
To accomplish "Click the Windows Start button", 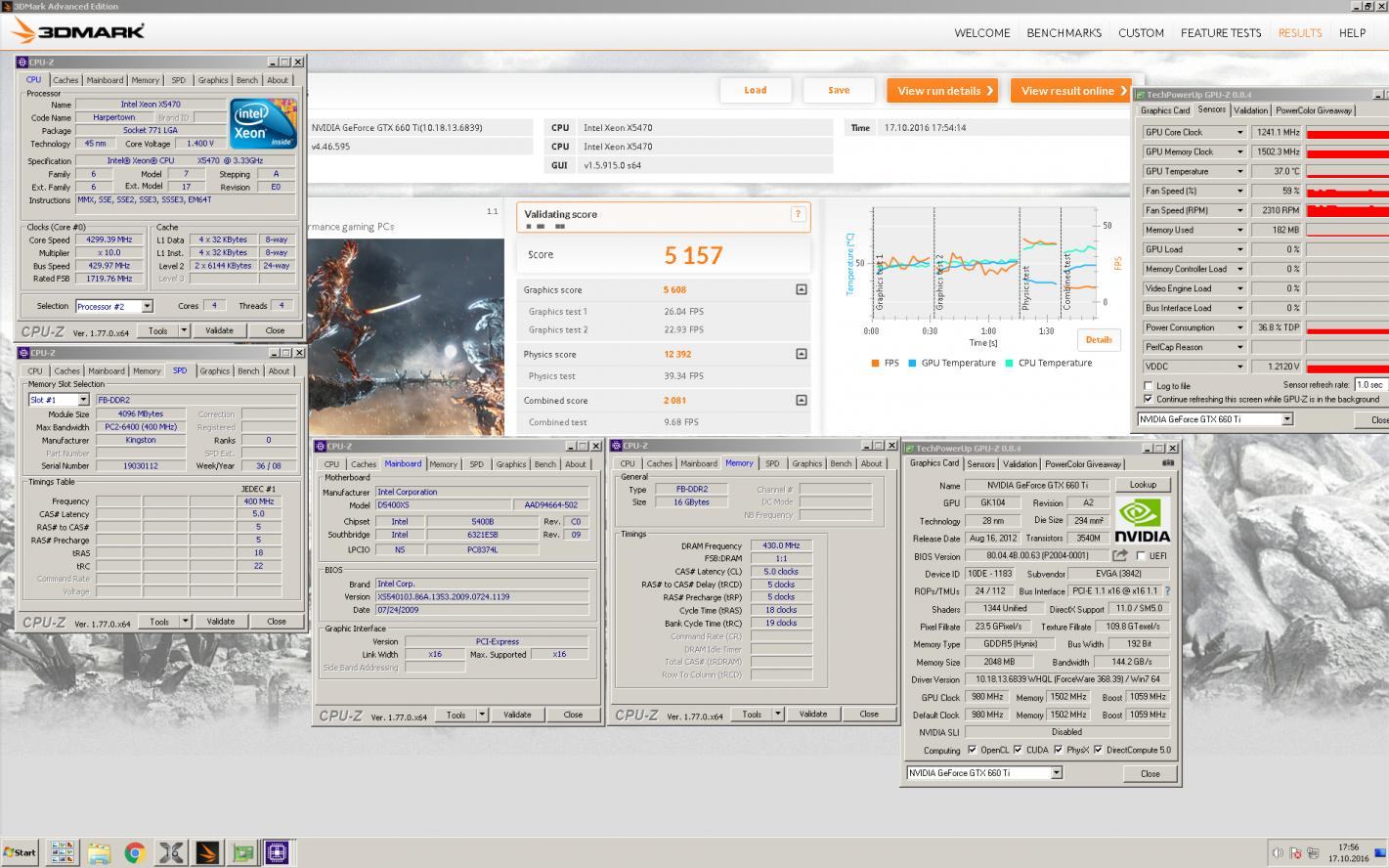I will (x=20, y=852).
